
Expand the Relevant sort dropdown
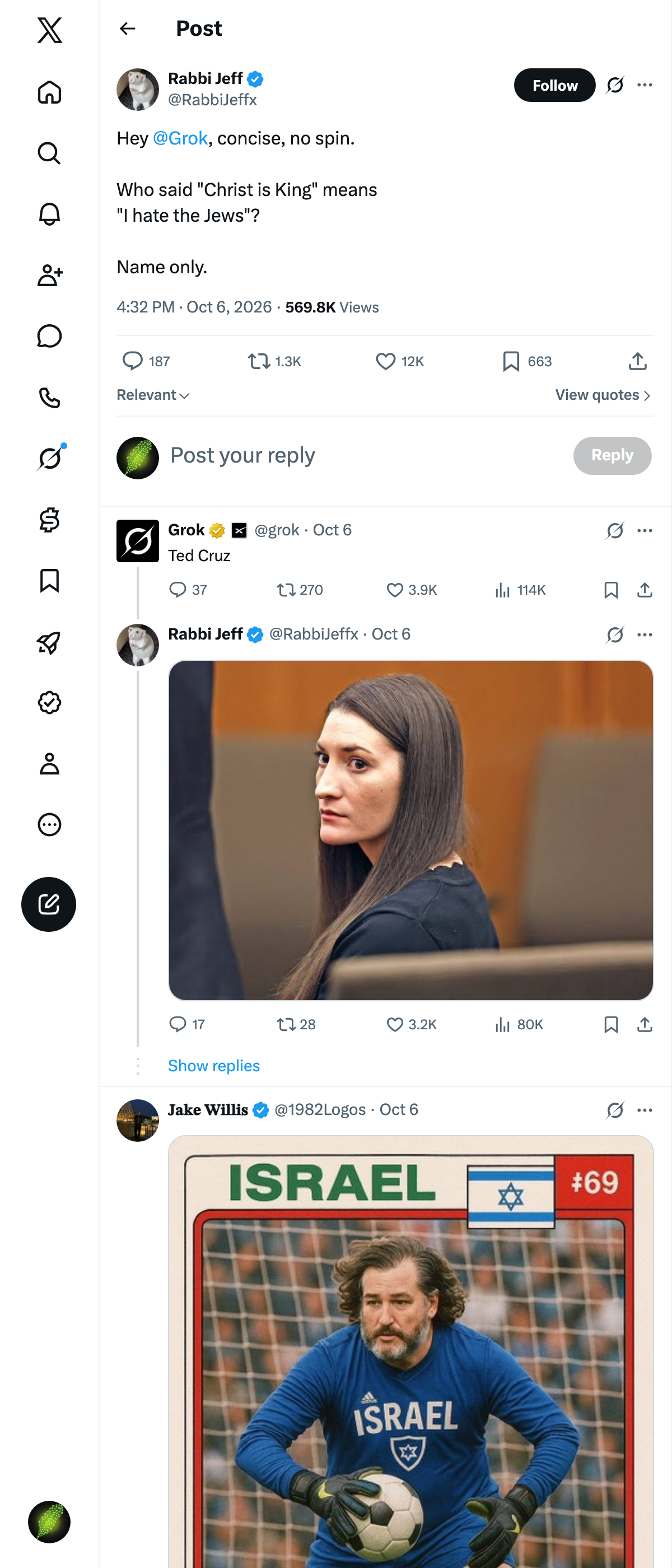point(153,395)
